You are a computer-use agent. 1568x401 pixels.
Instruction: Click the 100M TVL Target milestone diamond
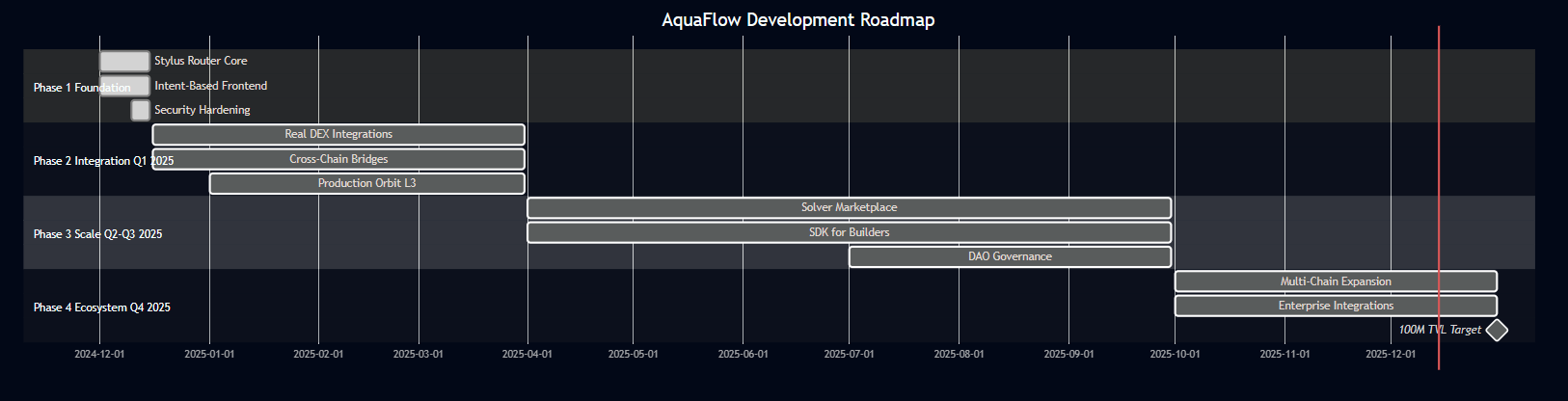tap(1497, 330)
